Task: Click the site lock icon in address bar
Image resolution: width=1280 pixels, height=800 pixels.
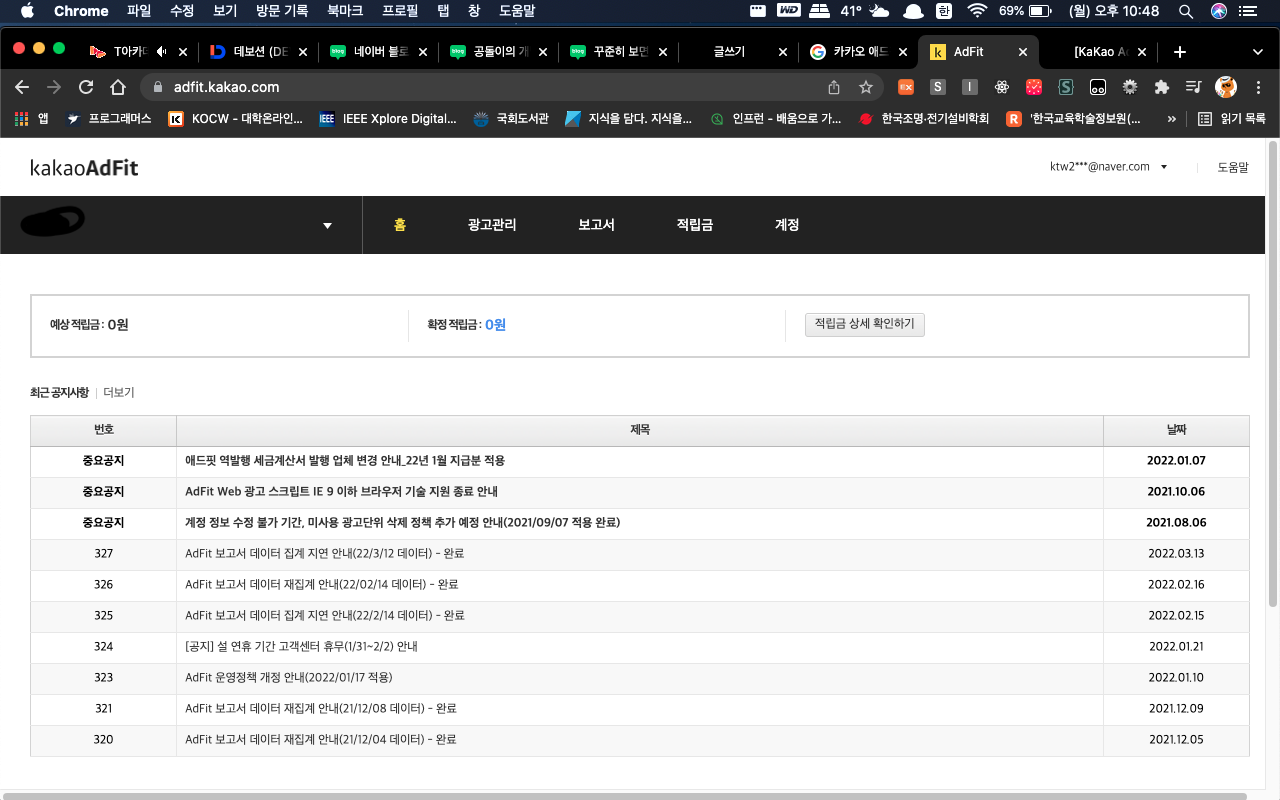Action: pyautogui.click(x=158, y=87)
